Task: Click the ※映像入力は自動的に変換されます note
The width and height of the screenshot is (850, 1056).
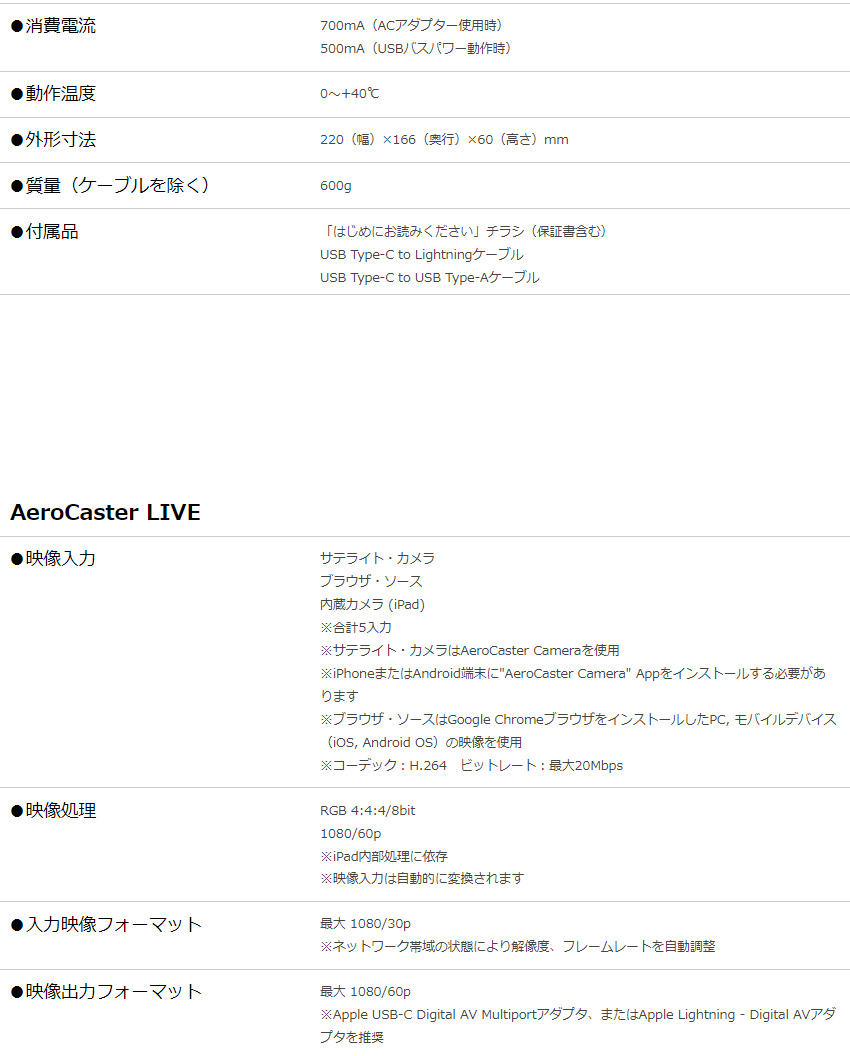Action: (x=422, y=878)
